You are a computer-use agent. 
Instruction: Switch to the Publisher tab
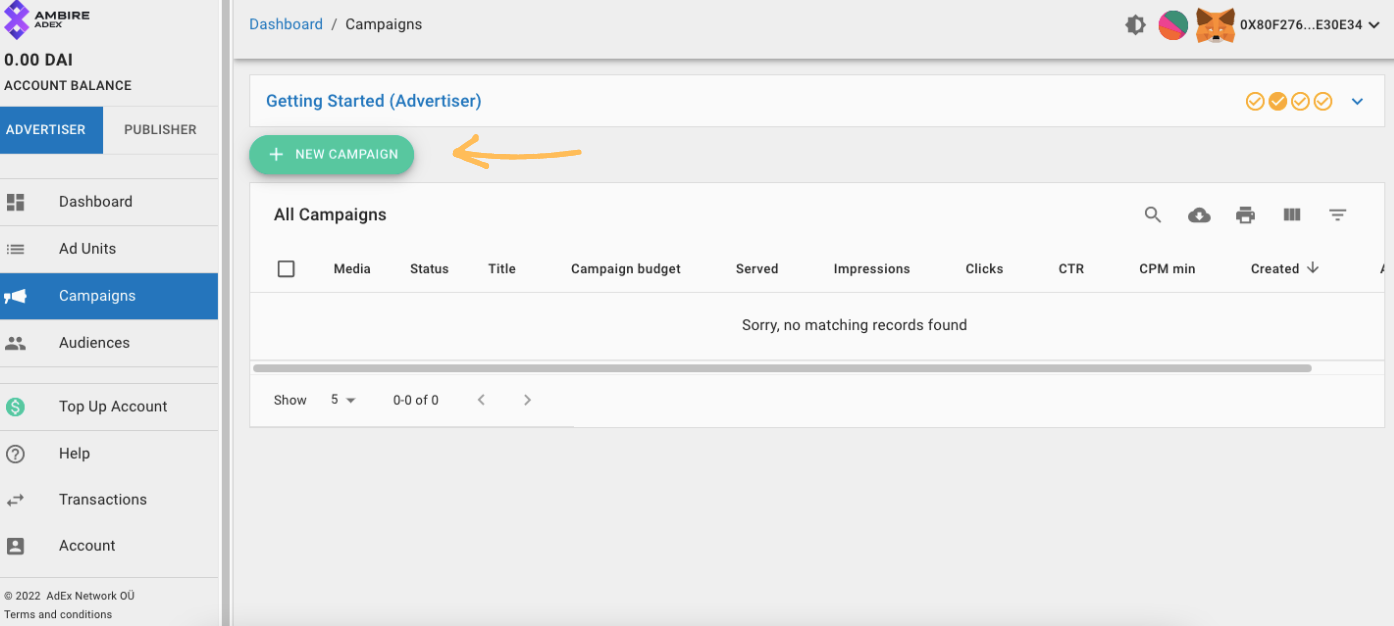pos(160,130)
